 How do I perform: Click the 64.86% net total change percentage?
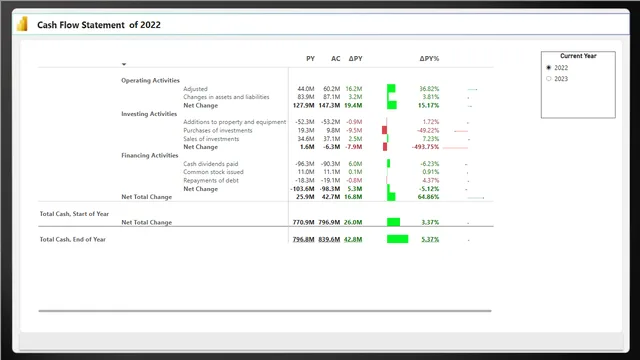click(428, 197)
